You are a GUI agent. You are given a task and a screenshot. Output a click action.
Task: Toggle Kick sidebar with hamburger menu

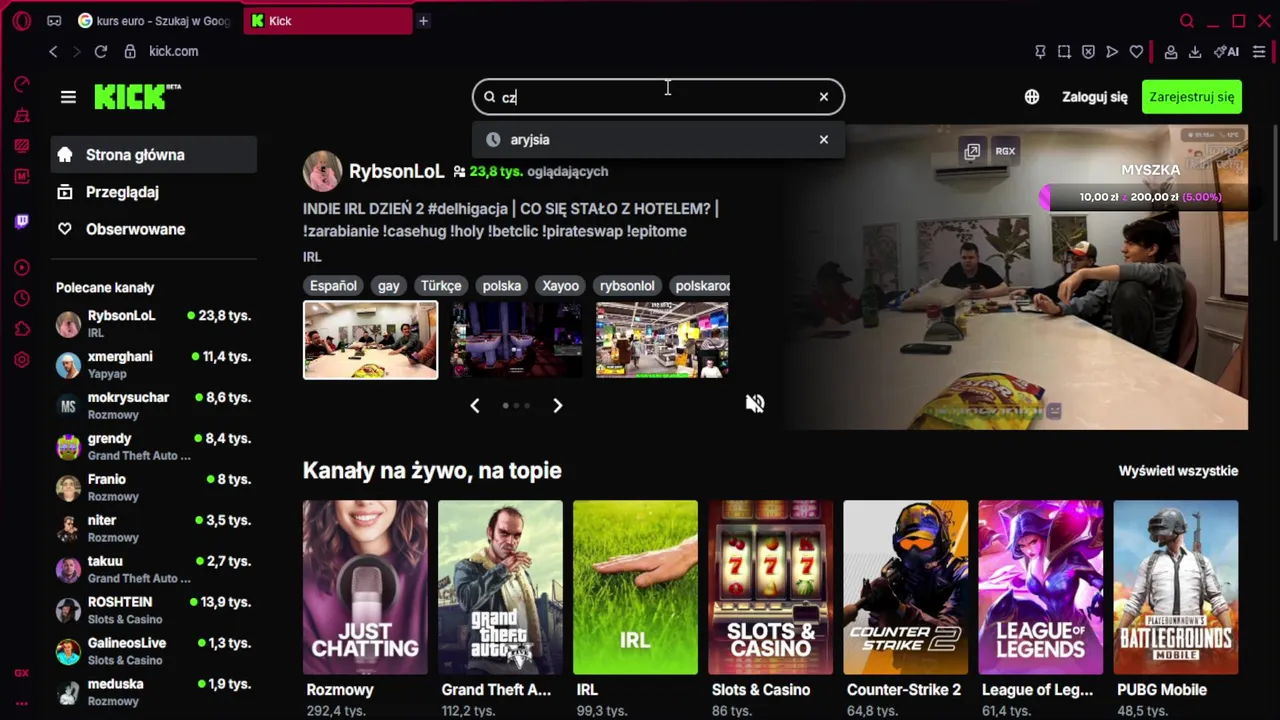tap(68, 97)
